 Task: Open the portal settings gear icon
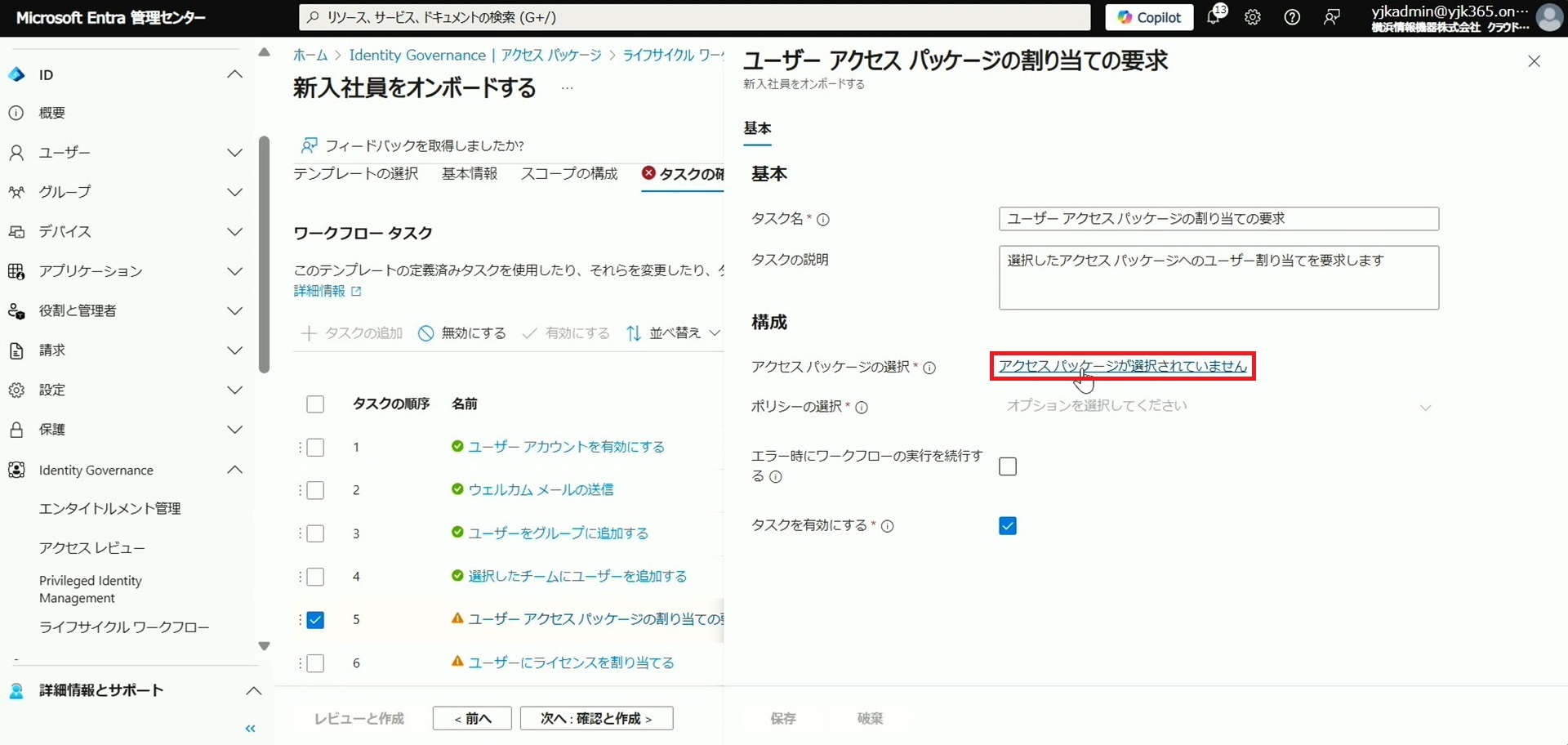pyautogui.click(x=1253, y=17)
